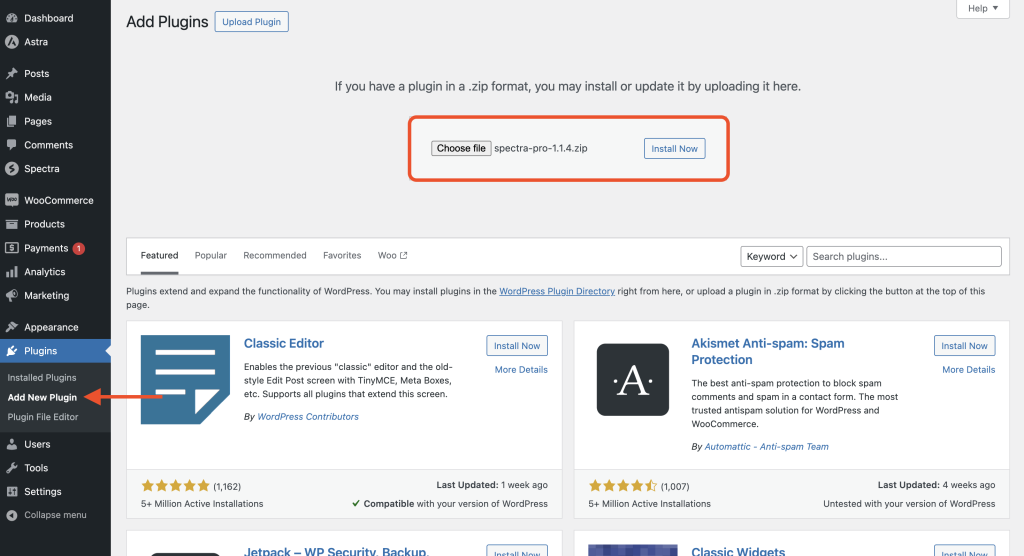Open the Classic Widgets plugin title
The height and width of the screenshot is (556, 1024).
pyautogui.click(x=738, y=551)
